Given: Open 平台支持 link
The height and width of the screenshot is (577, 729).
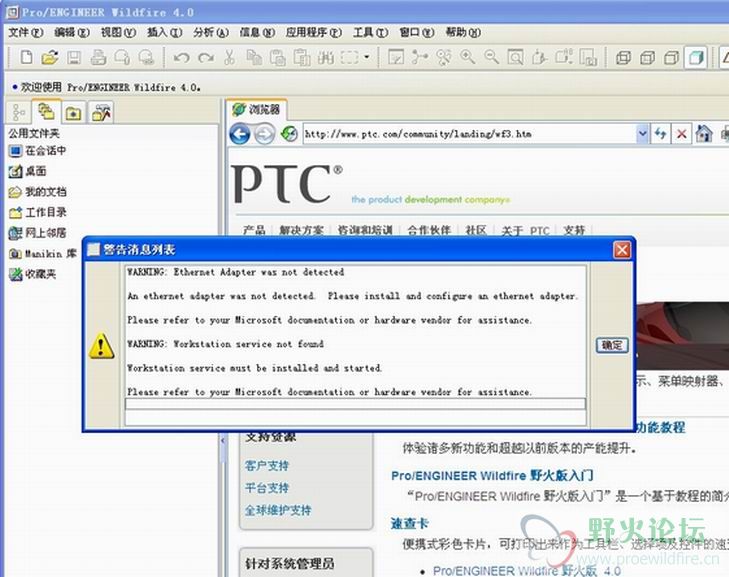Looking at the screenshot, I should 267,488.
